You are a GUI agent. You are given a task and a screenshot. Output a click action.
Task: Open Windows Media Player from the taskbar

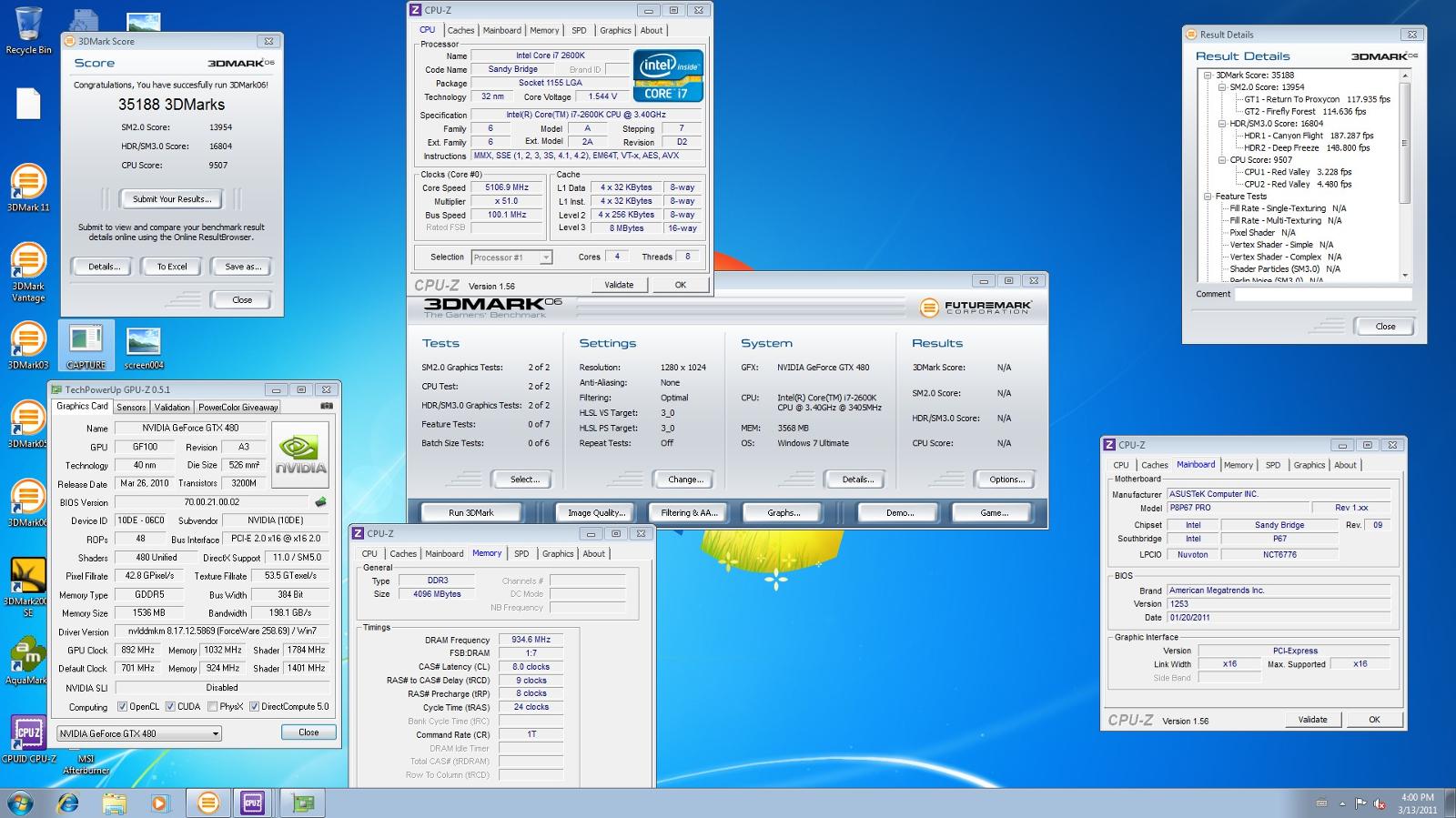click(160, 803)
